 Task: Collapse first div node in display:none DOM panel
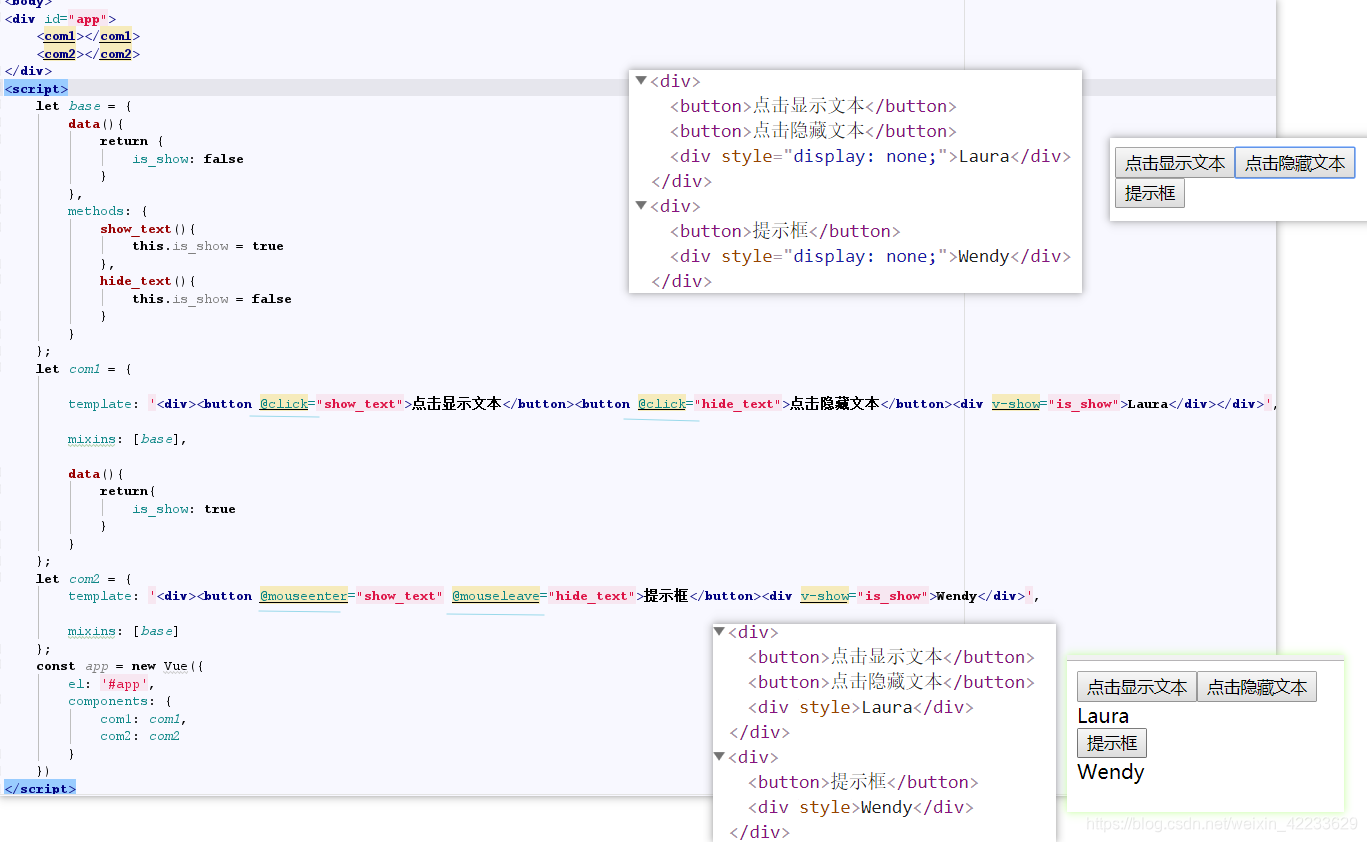[x=641, y=81]
